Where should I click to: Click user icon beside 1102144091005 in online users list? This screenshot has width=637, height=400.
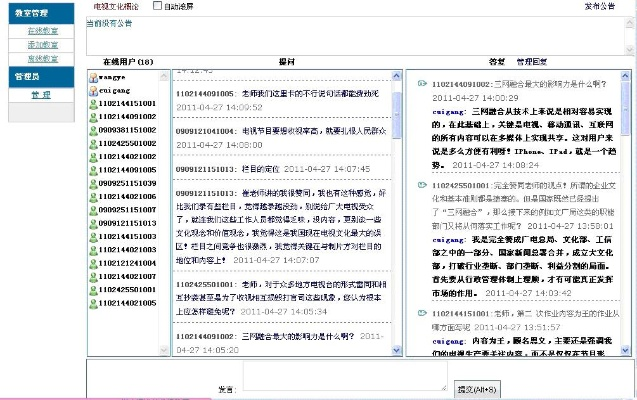[x=93, y=171]
